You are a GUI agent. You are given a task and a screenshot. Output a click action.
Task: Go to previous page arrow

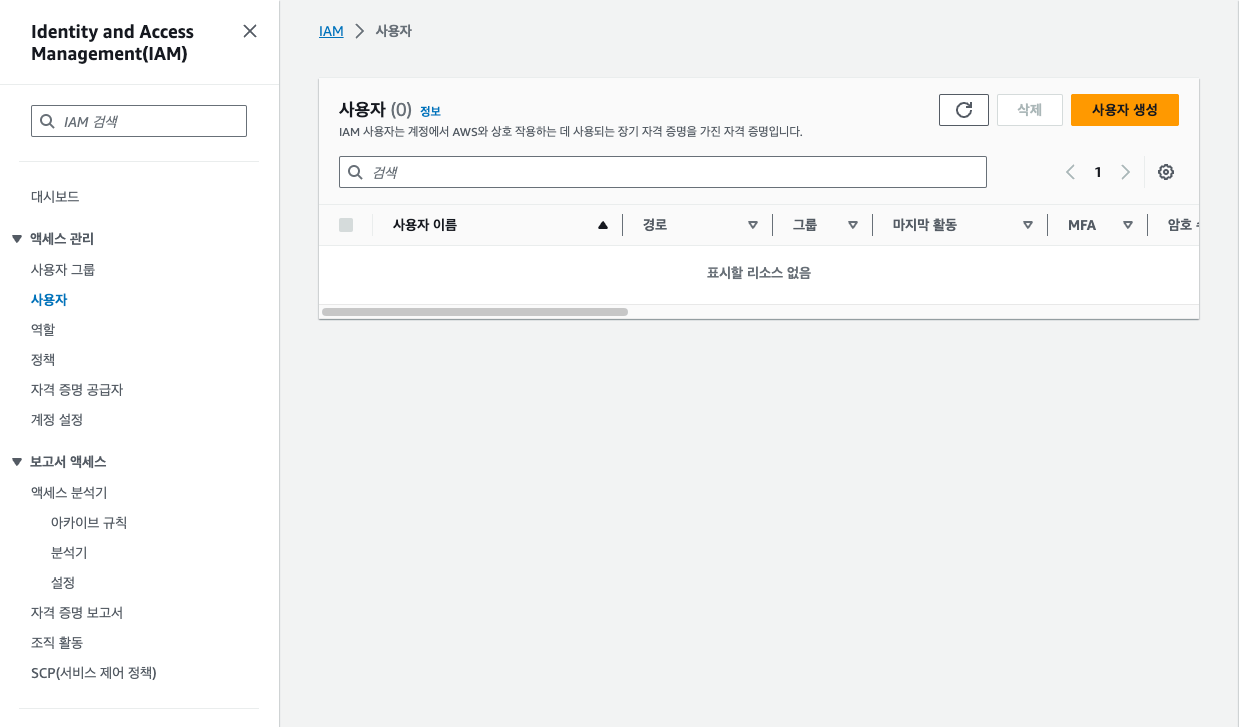click(1070, 172)
